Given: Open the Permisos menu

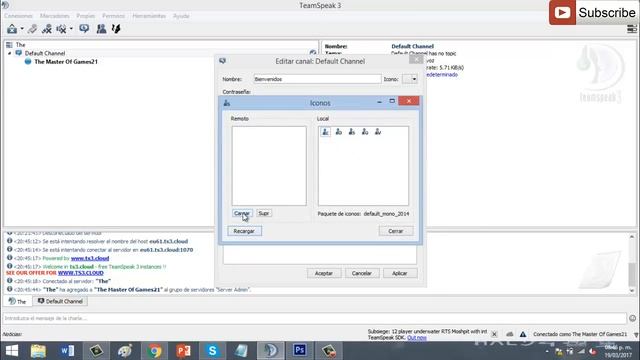Looking at the screenshot, I should (113, 16).
